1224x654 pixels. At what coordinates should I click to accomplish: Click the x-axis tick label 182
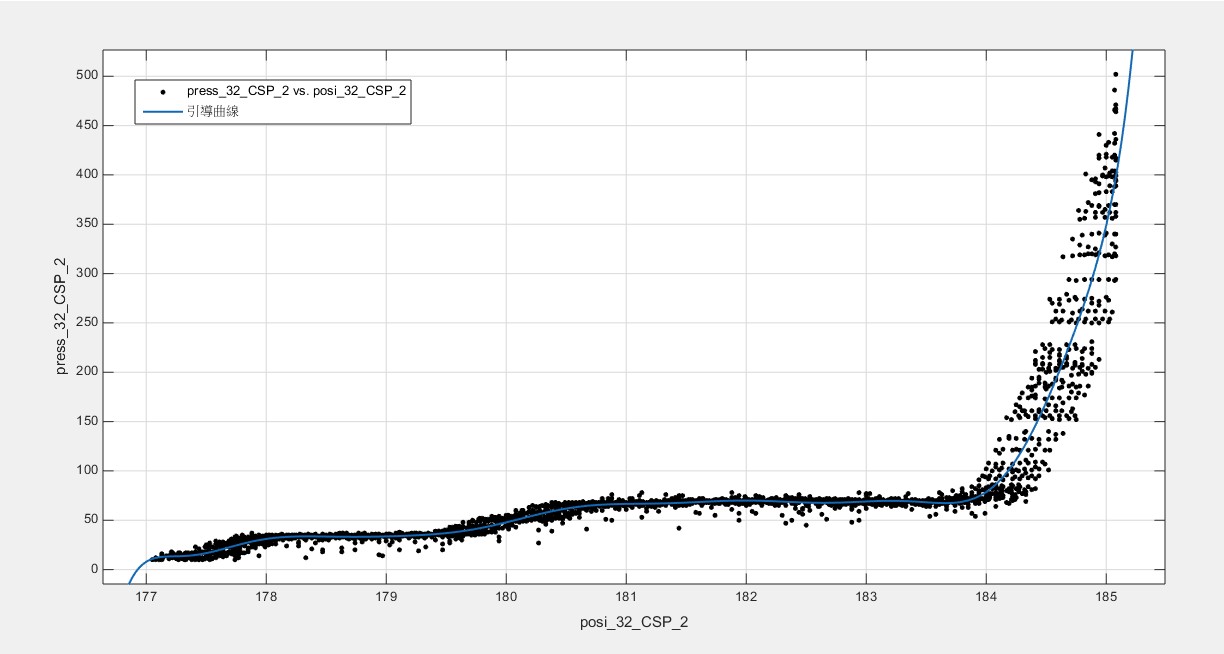pyautogui.click(x=746, y=598)
